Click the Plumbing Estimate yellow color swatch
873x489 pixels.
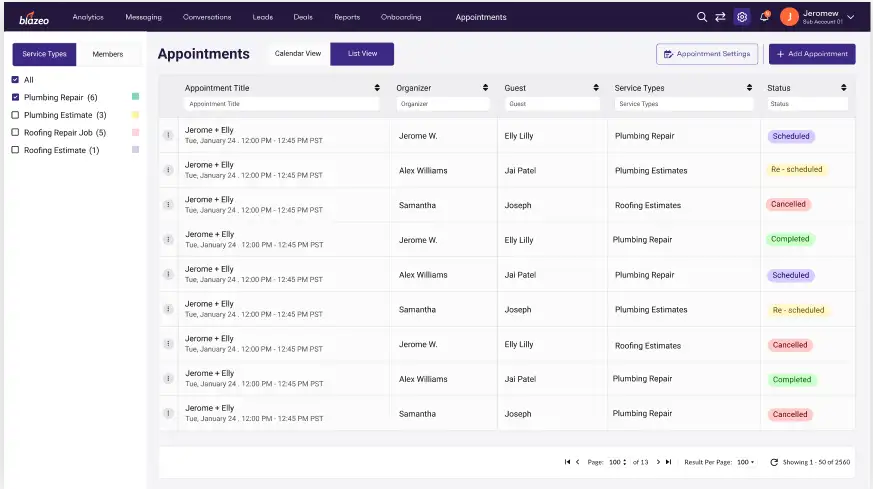tap(135, 114)
